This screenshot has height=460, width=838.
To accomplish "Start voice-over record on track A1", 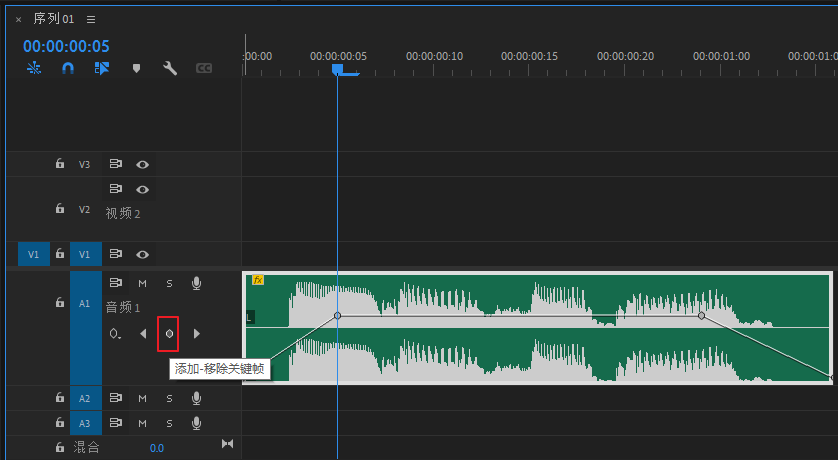I will 196,284.
